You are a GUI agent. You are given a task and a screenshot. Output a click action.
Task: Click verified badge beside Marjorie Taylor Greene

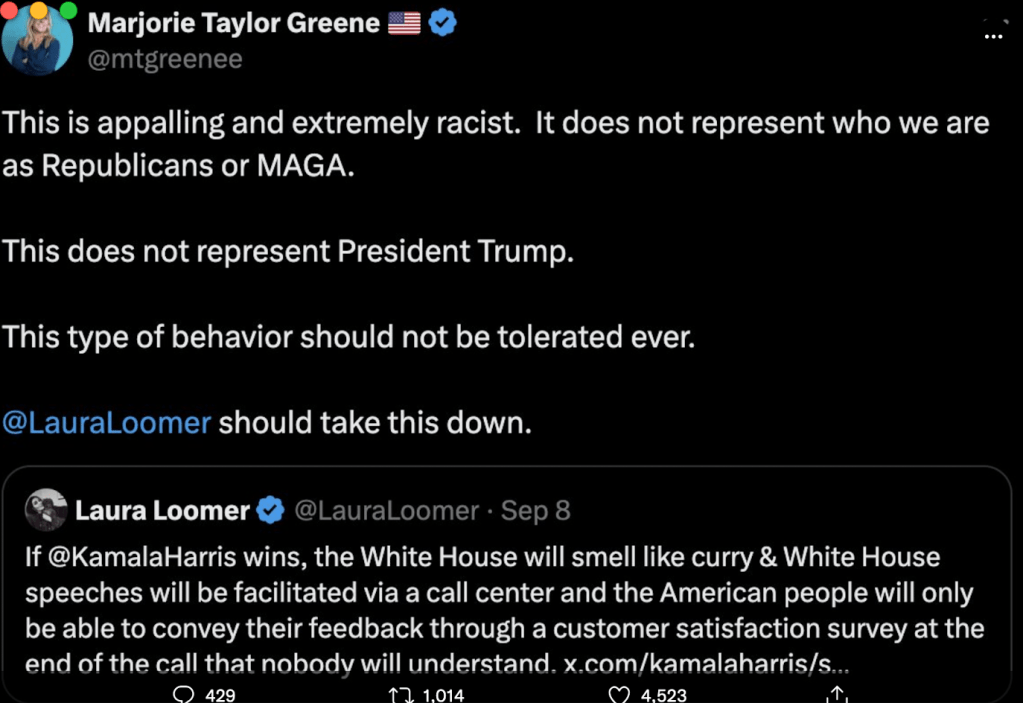pyautogui.click(x=443, y=23)
